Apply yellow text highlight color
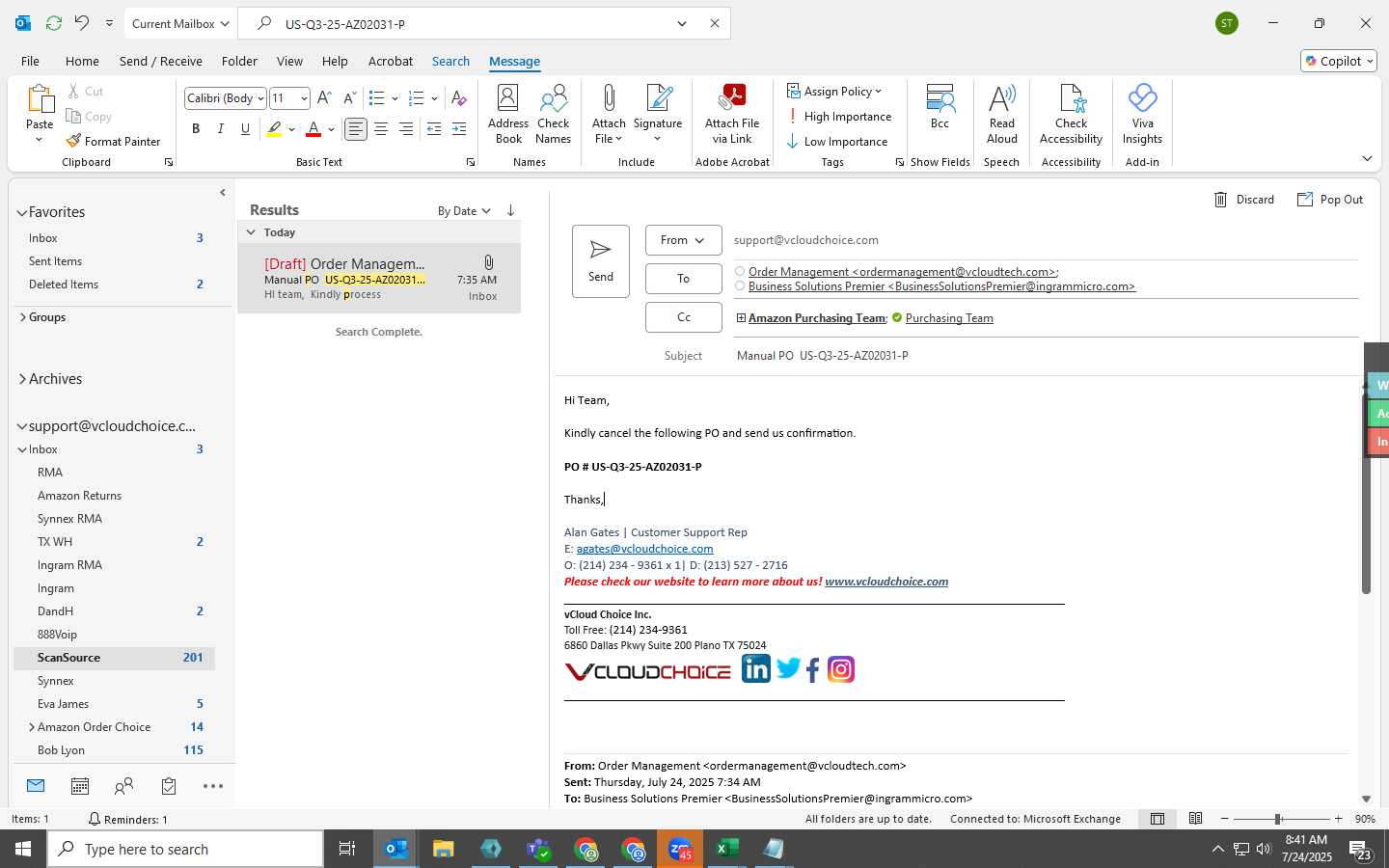Viewport: 1389px width, 868px height. (275, 129)
